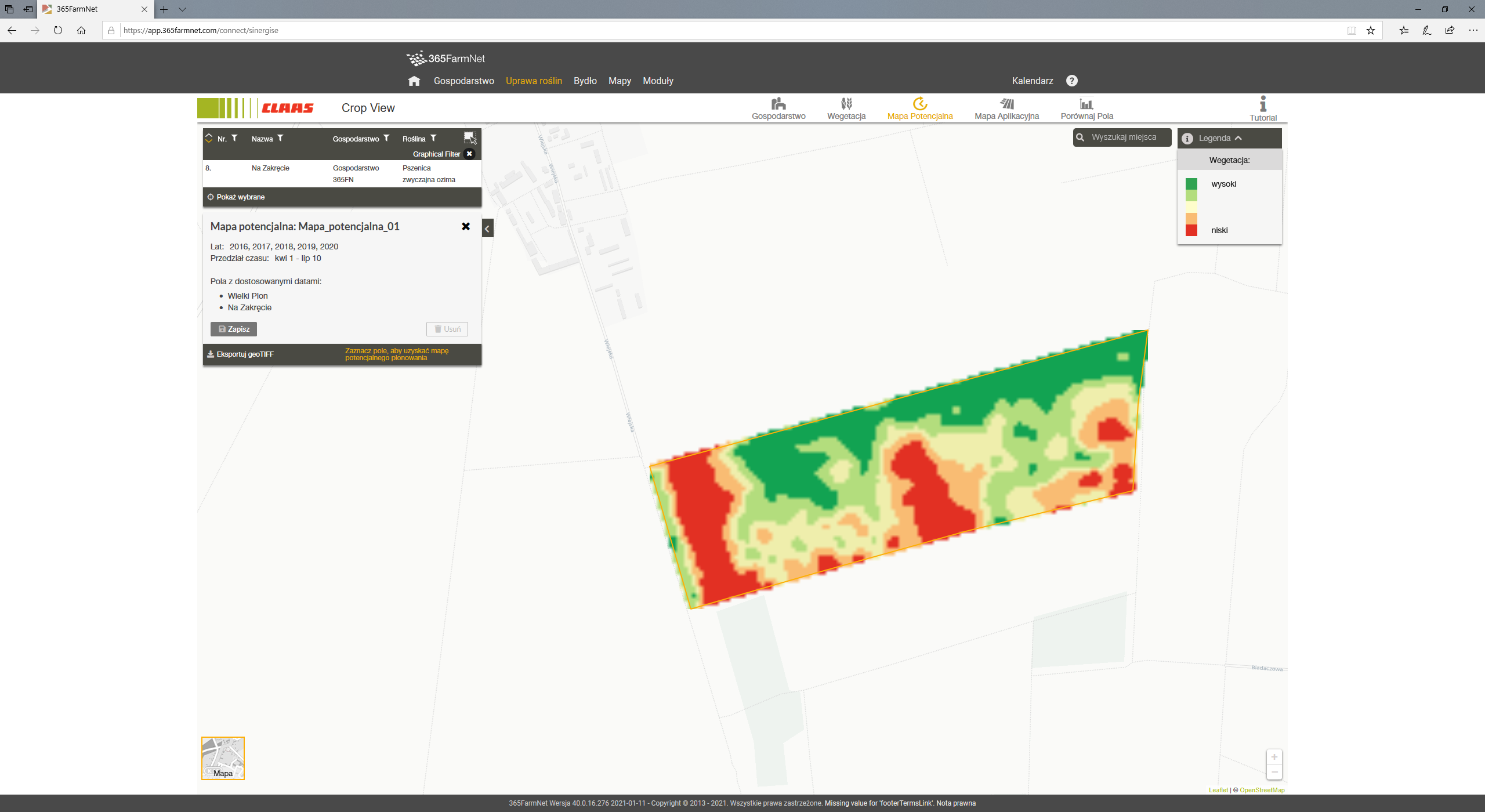Click the Legenda info icon
Screen dimensions: 1485x812
[x=1187, y=138]
